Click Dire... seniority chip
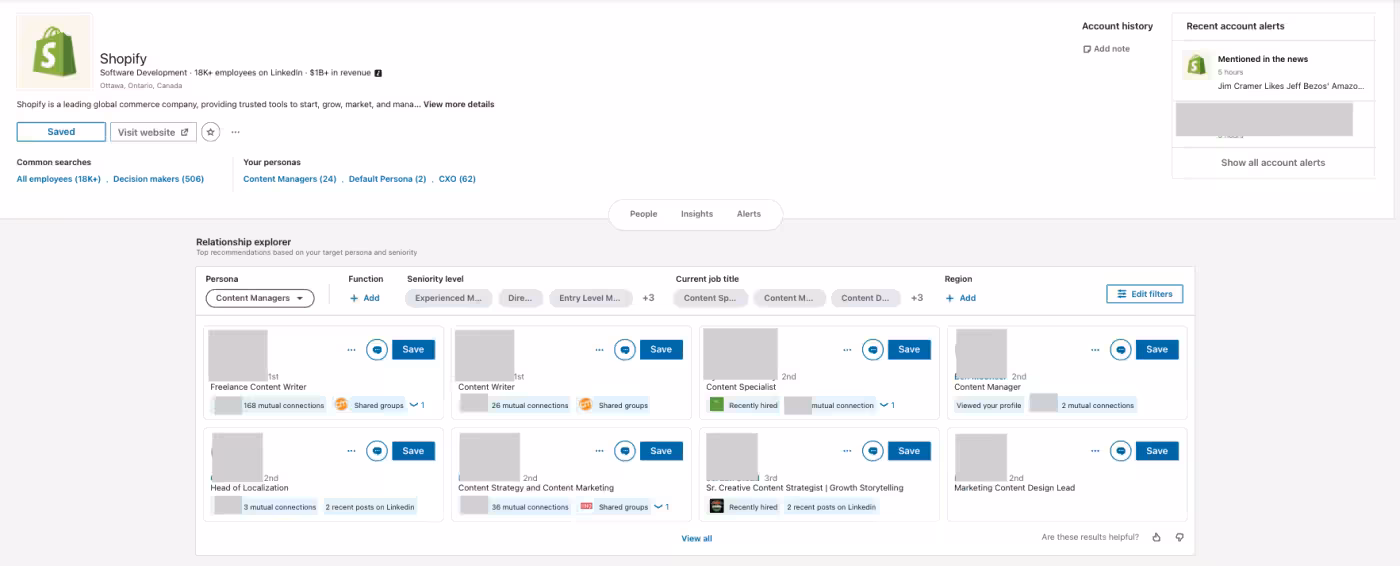The width and height of the screenshot is (1400, 566). click(520, 298)
